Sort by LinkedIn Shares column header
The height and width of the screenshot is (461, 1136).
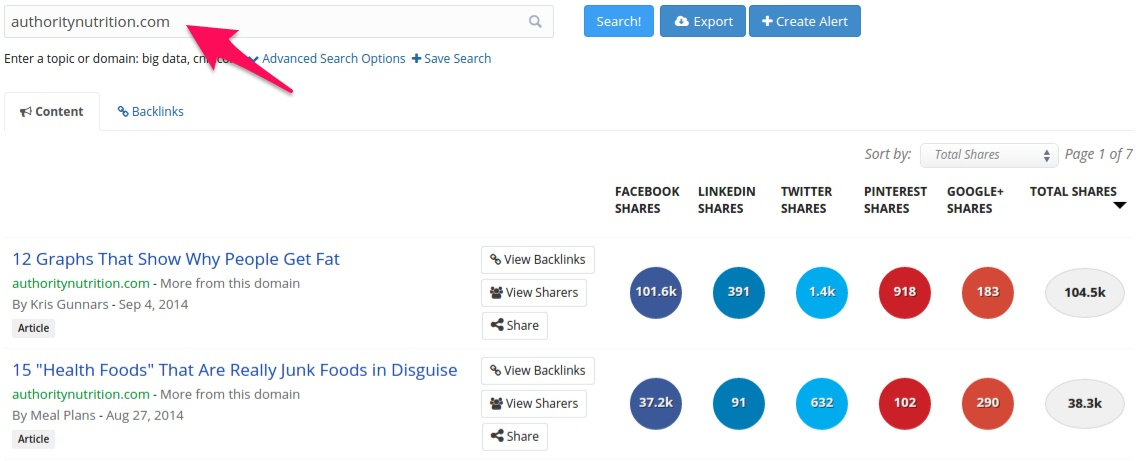727,200
